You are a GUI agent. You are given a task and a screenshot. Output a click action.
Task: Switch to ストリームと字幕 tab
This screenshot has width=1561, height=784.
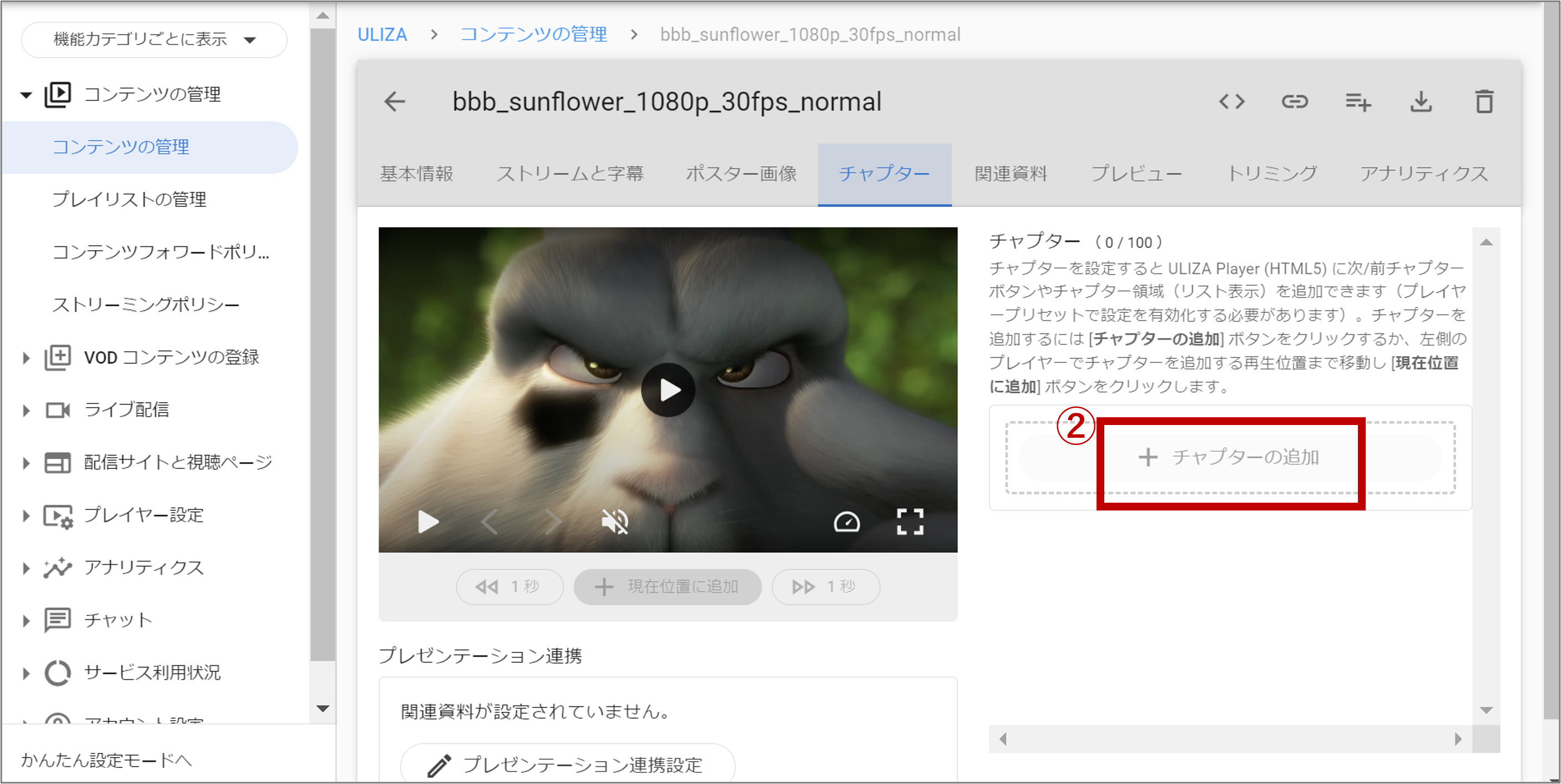pos(569,174)
